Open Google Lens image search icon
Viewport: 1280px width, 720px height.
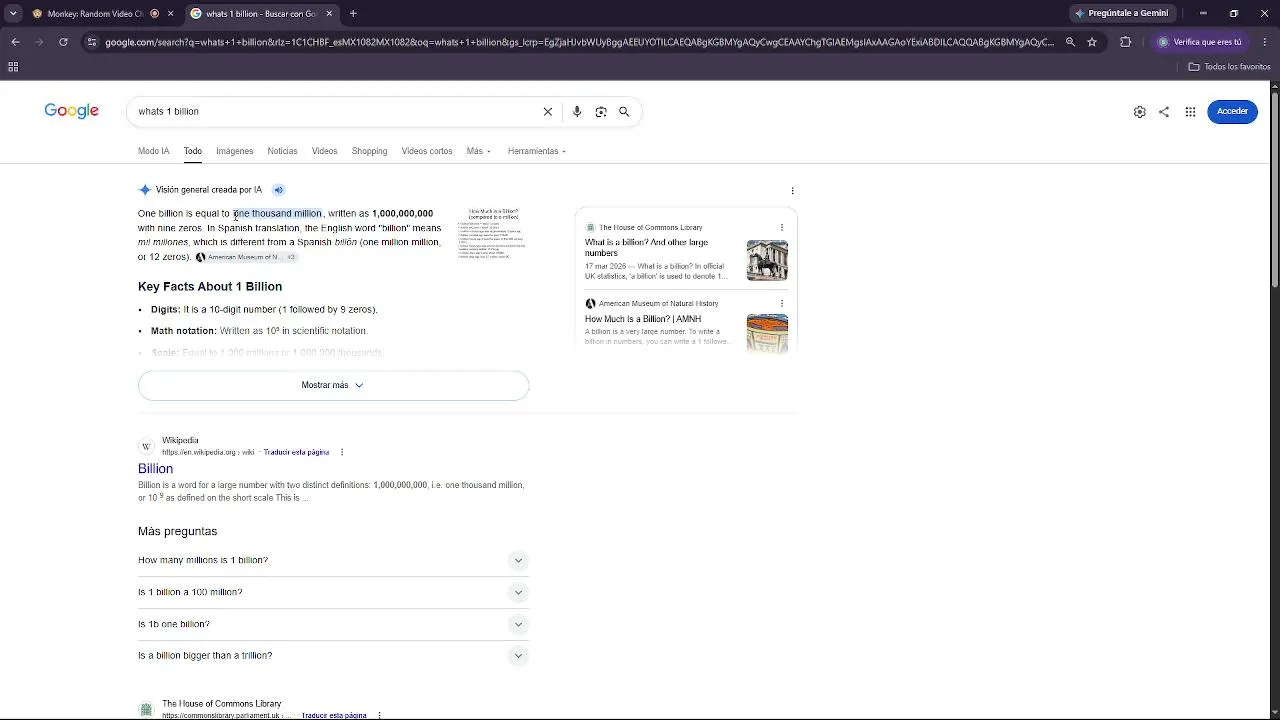(601, 112)
